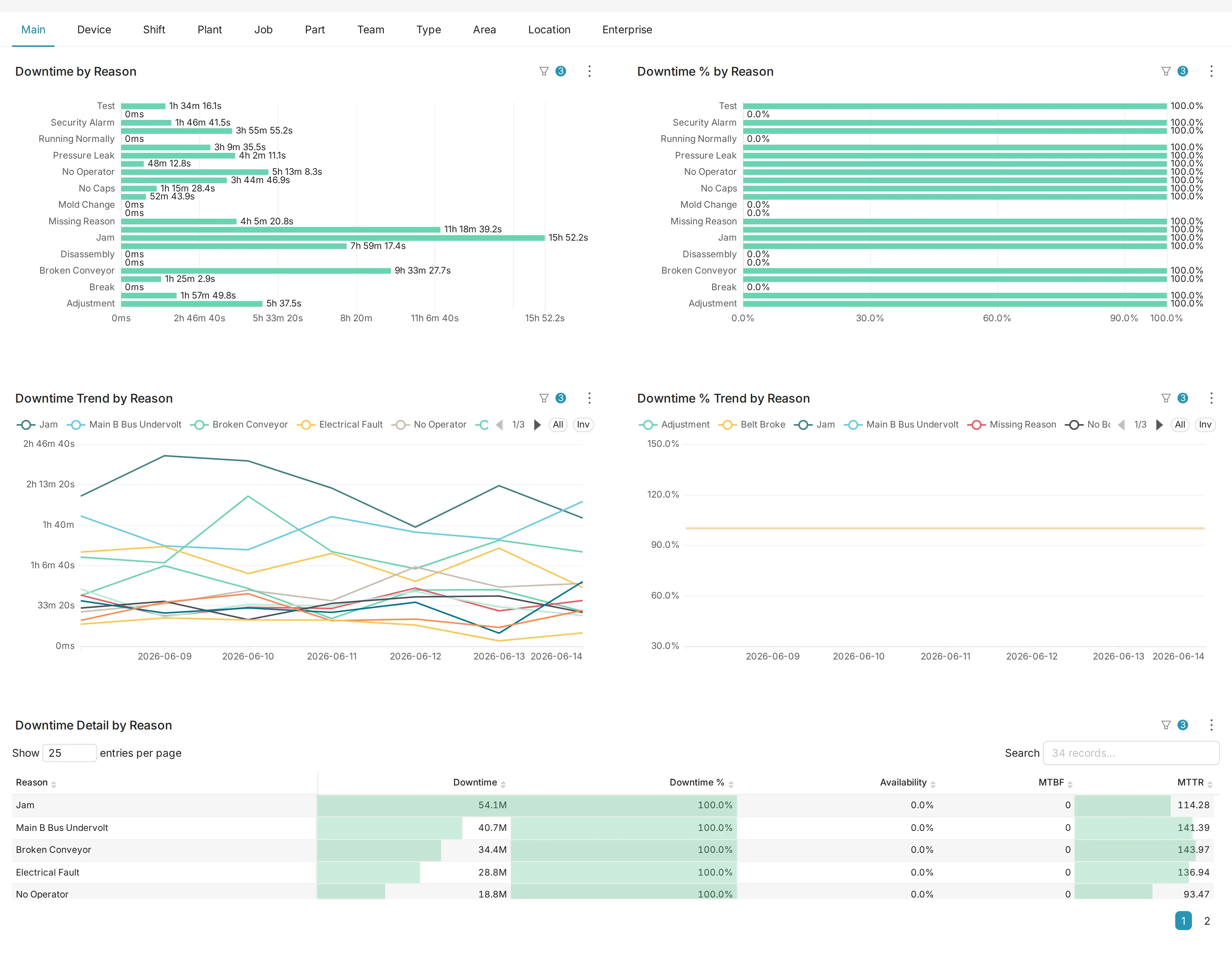
Task: Toggle Main B Bus Undervolt in Downtime % Trend legend
Action: (x=901, y=425)
